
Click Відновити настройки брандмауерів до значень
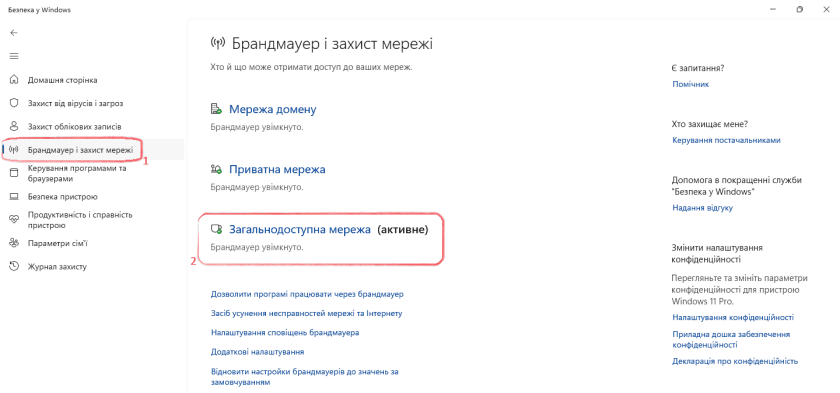click(305, 377)
